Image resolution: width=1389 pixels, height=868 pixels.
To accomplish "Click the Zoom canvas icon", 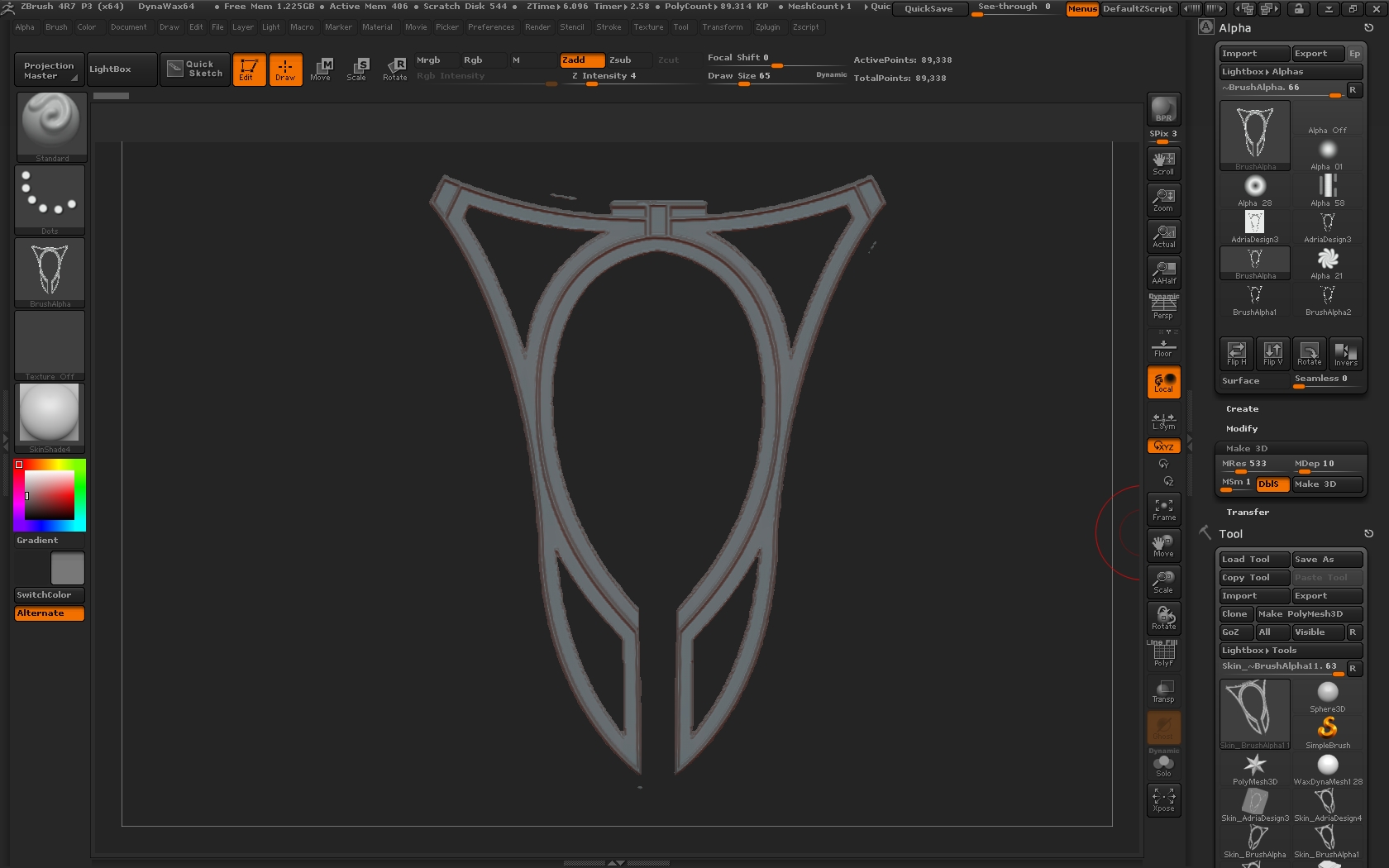I will (1163, 199).
